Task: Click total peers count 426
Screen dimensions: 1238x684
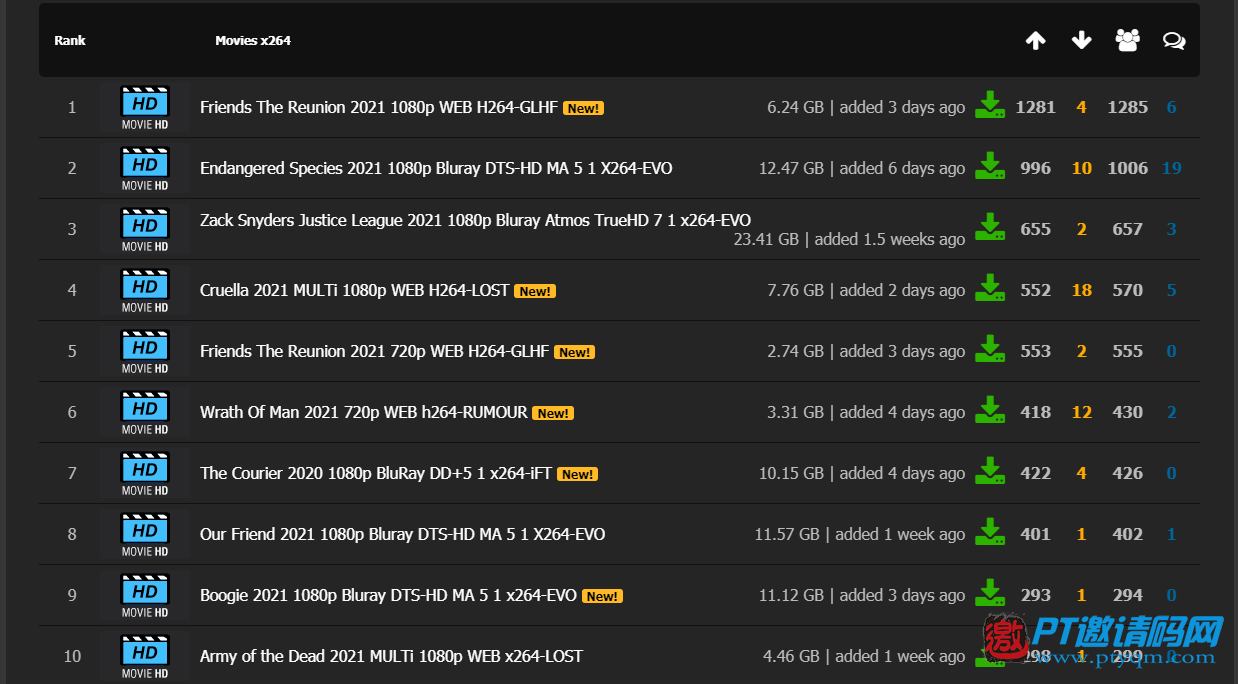Action: click(1127, 473)
